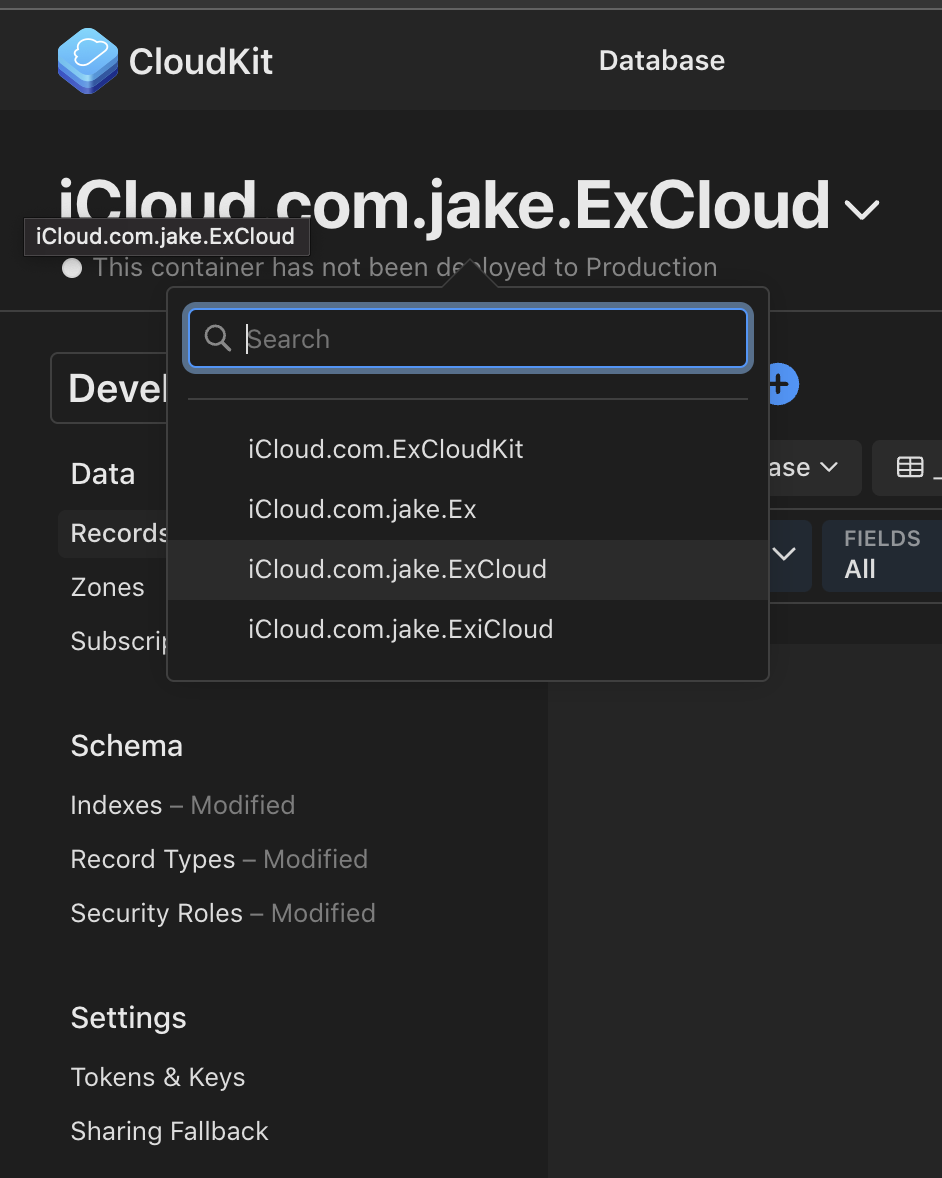
Task: Select iCloud.com.ExCloudKit container
Action: (x=467, y=449)
